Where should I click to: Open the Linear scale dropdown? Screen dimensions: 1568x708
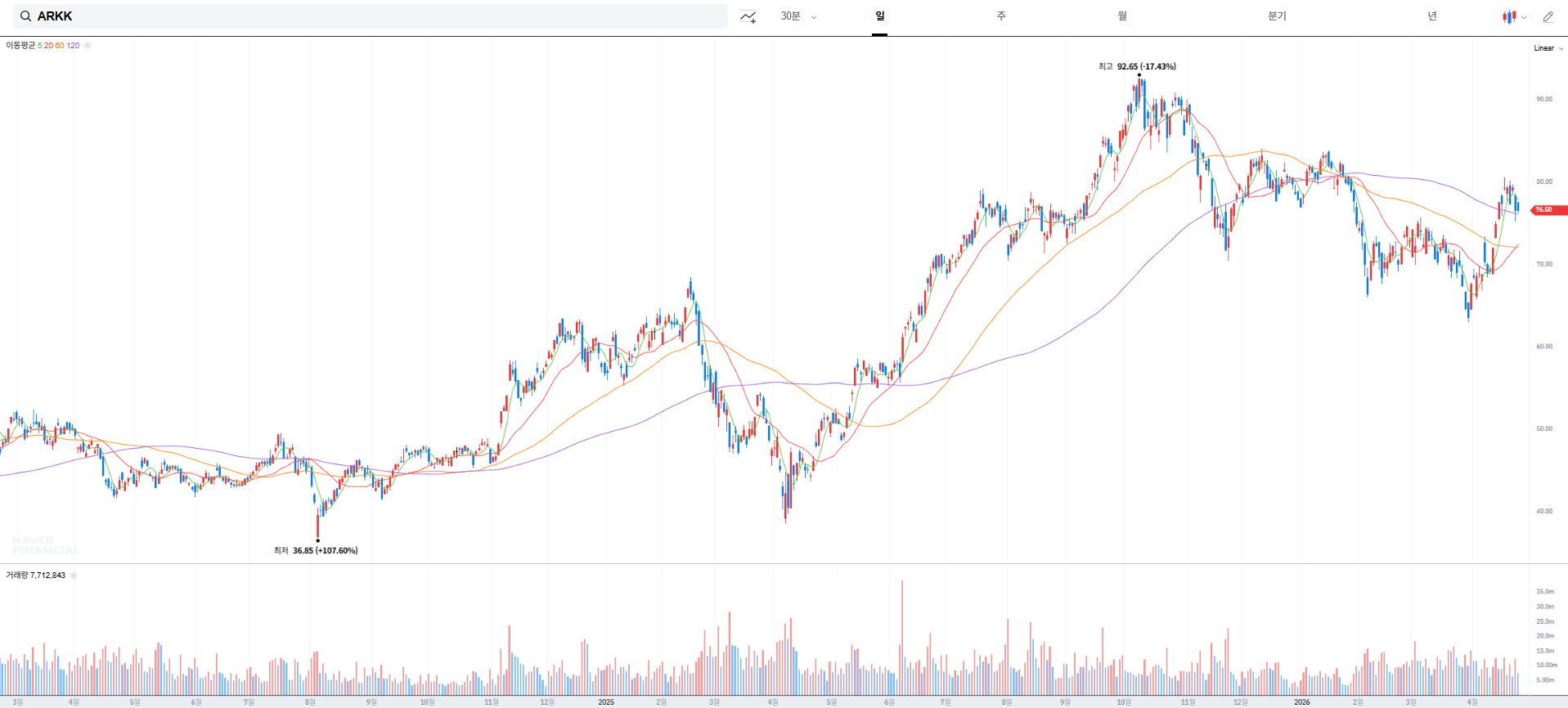coord(1548,48)
